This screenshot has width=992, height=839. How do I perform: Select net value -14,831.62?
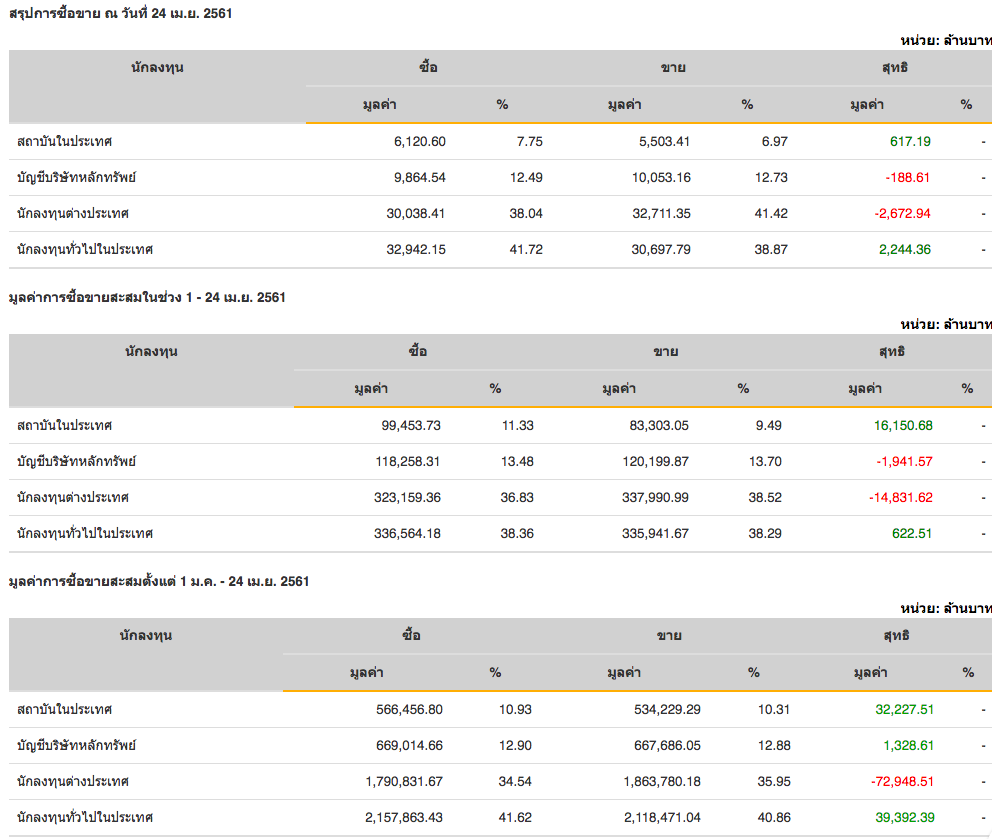coord(900,498)
